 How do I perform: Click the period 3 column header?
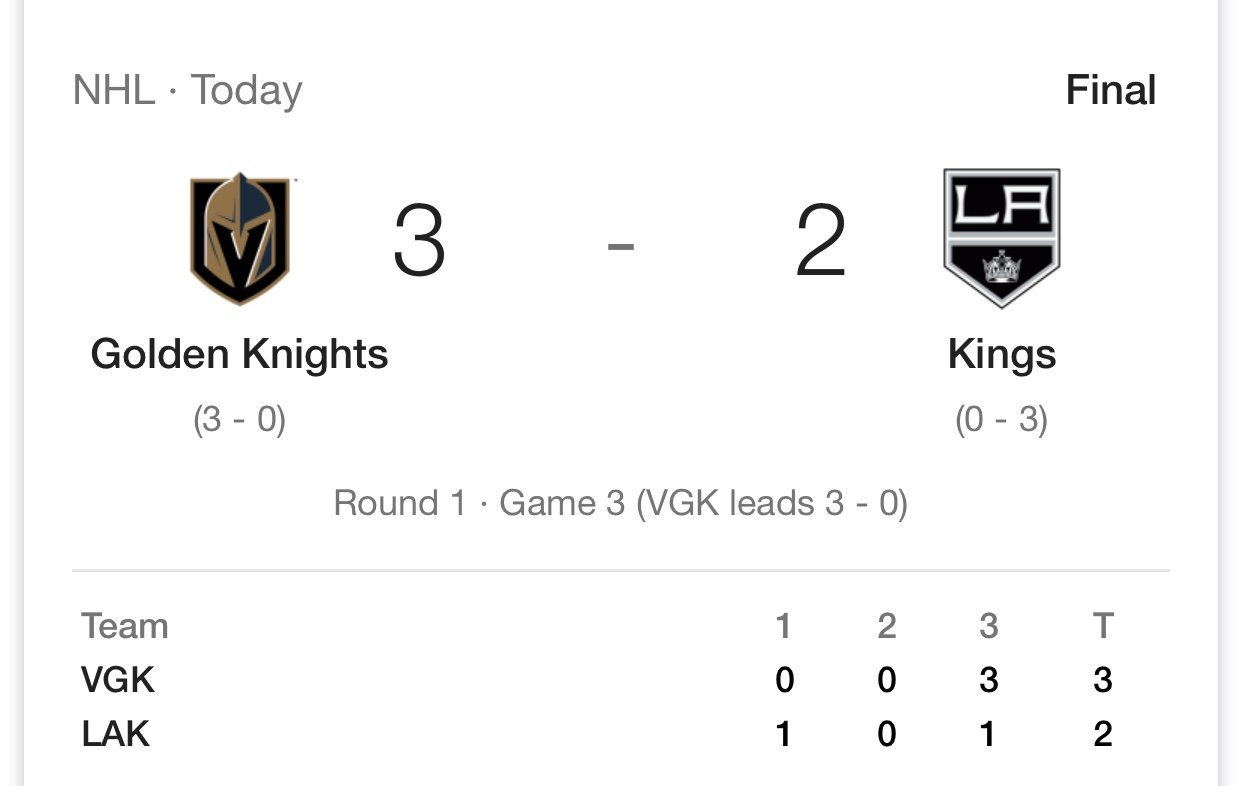[x=988, y=626]
